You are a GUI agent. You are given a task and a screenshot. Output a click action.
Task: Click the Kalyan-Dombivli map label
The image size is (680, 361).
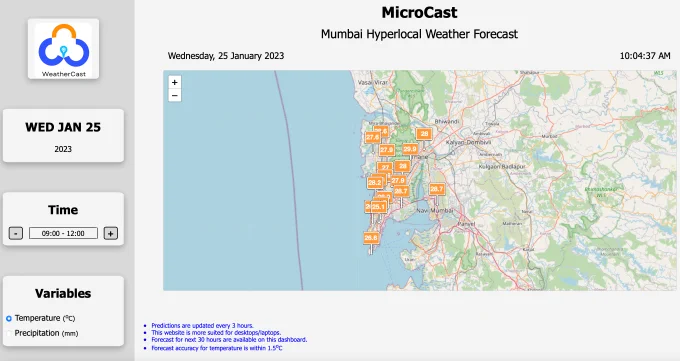coord(468,142)
